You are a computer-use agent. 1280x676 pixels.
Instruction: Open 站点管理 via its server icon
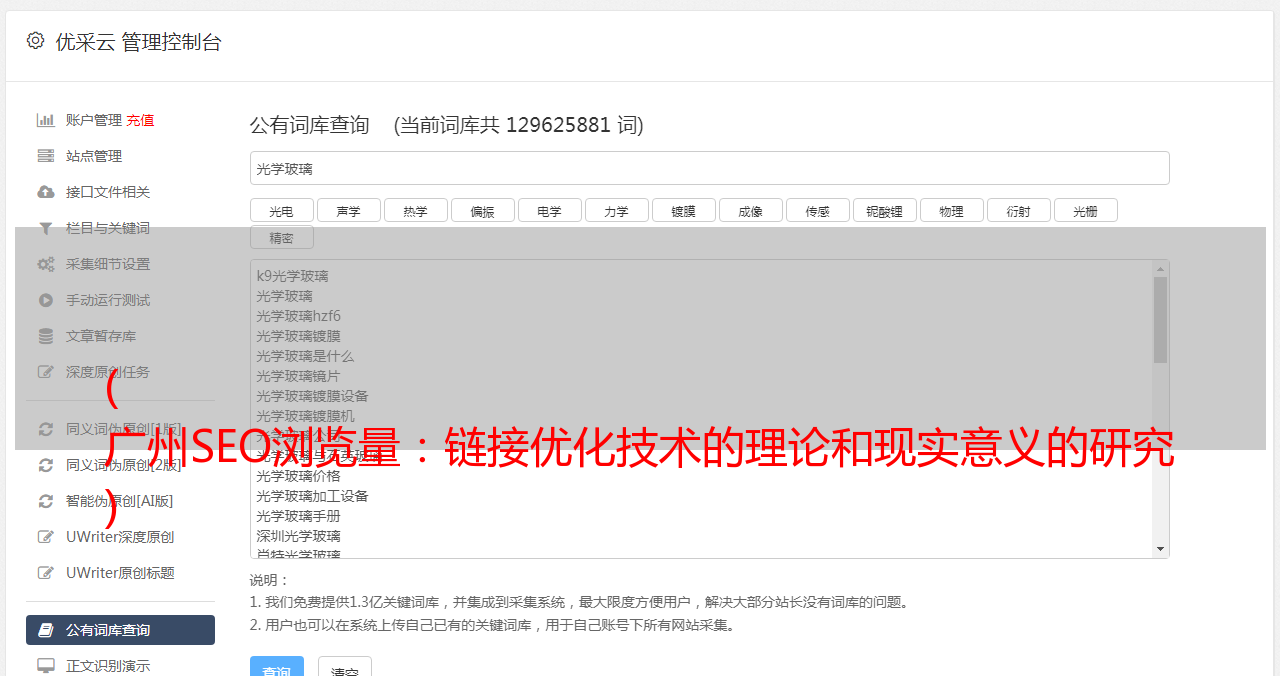[46, 156]
